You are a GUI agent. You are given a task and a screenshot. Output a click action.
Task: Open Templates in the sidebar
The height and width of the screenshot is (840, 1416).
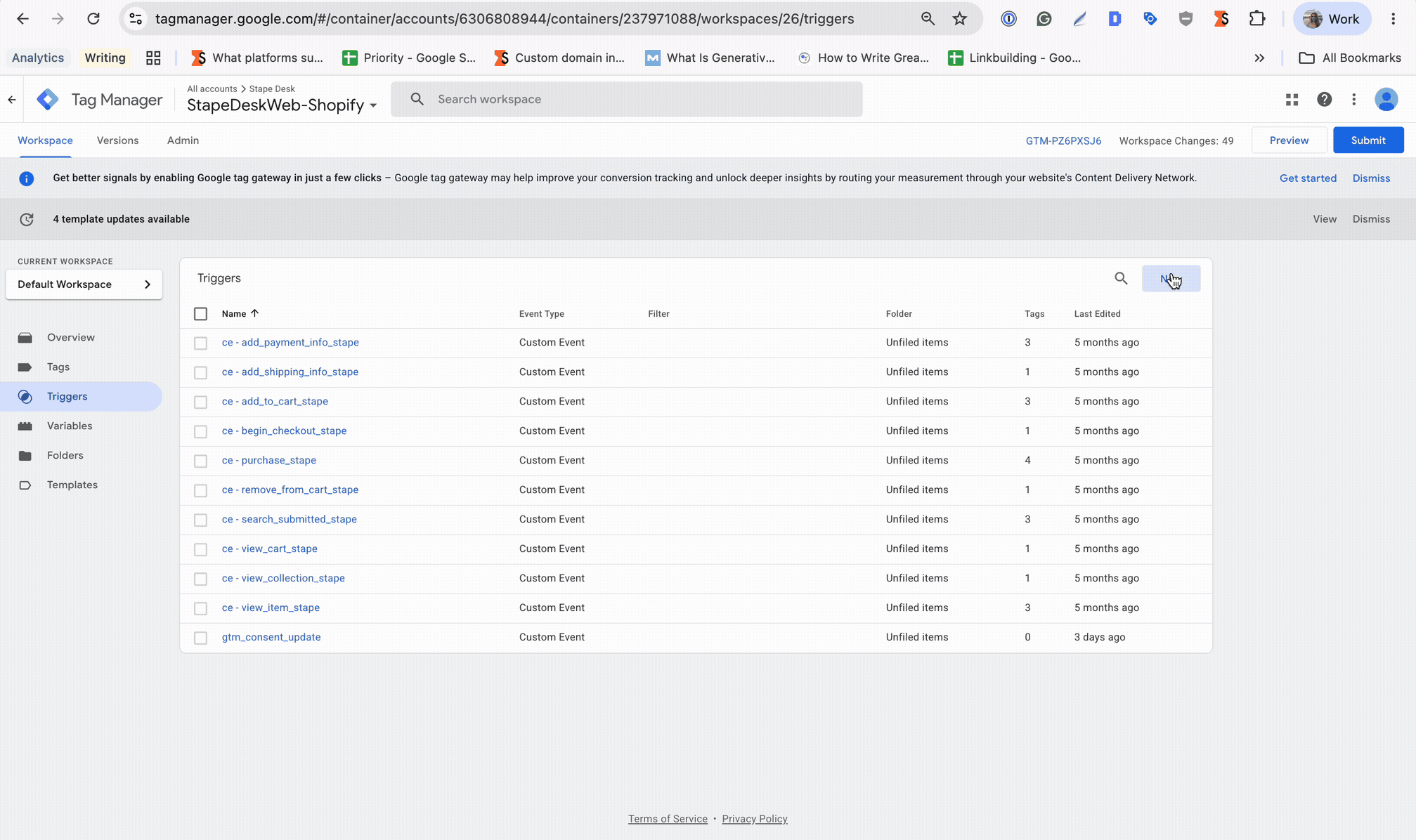[72, 485]
